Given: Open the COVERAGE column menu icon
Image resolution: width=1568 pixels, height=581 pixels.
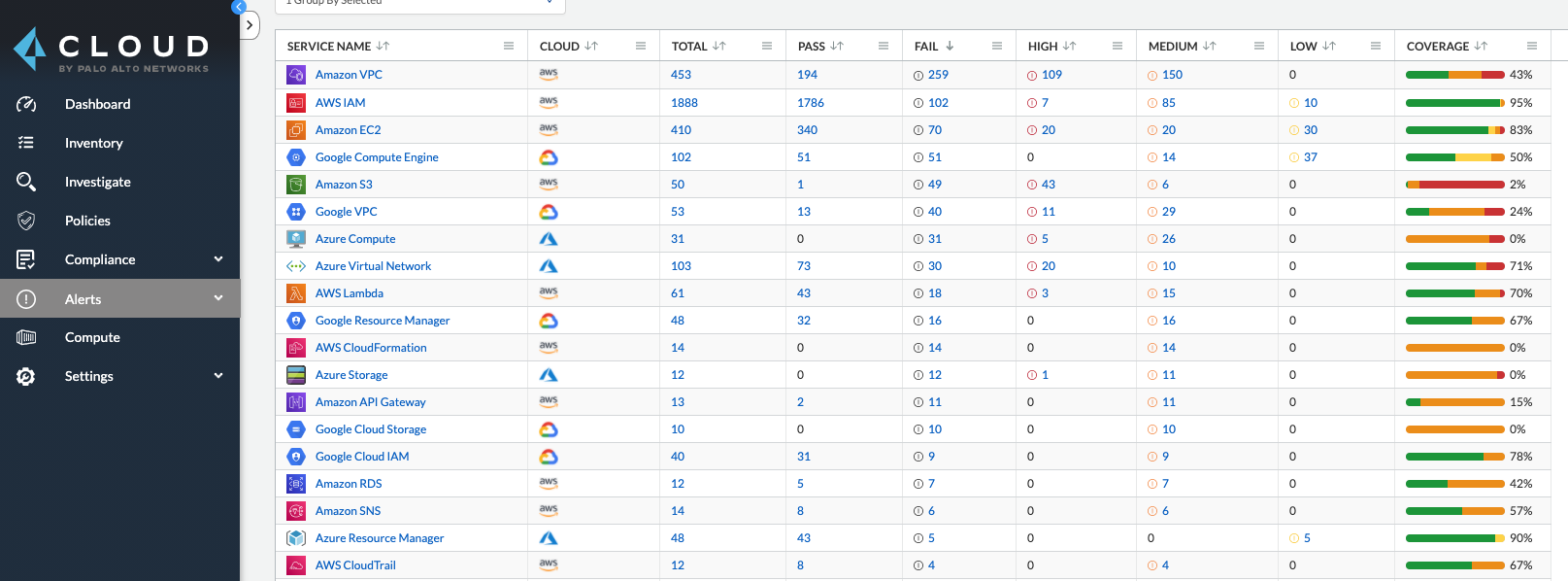Looking at the screenshot, I should 1532,46.
